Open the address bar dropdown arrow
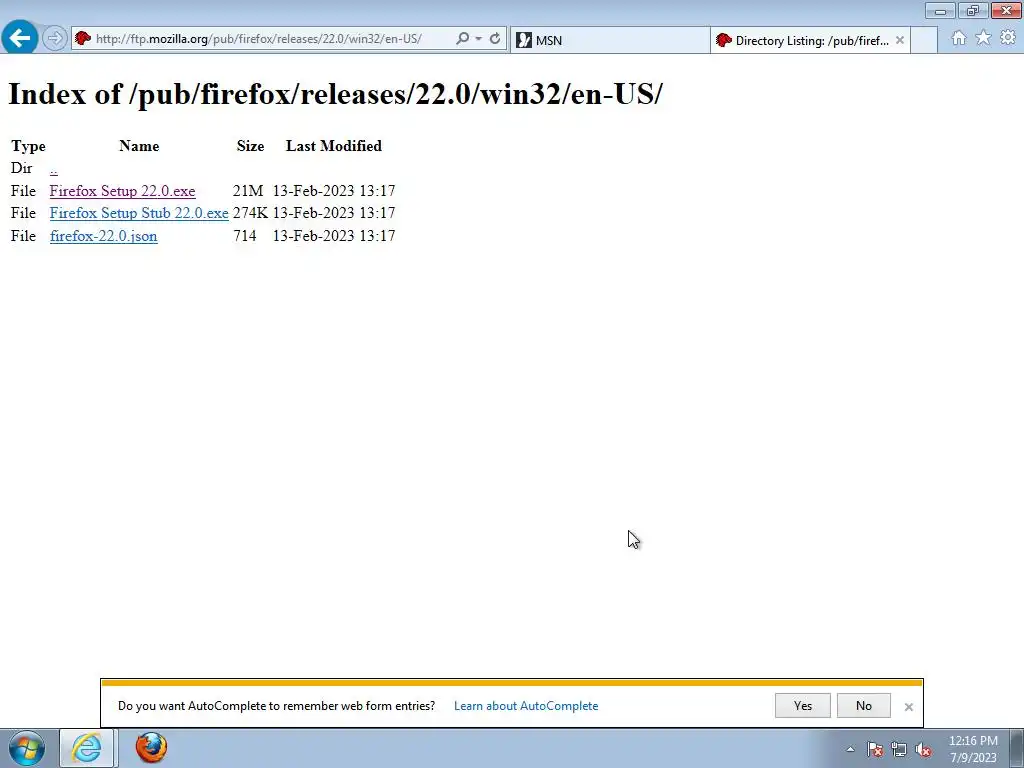Screen dimensions: 1024x768 click(x=479, y=39)
